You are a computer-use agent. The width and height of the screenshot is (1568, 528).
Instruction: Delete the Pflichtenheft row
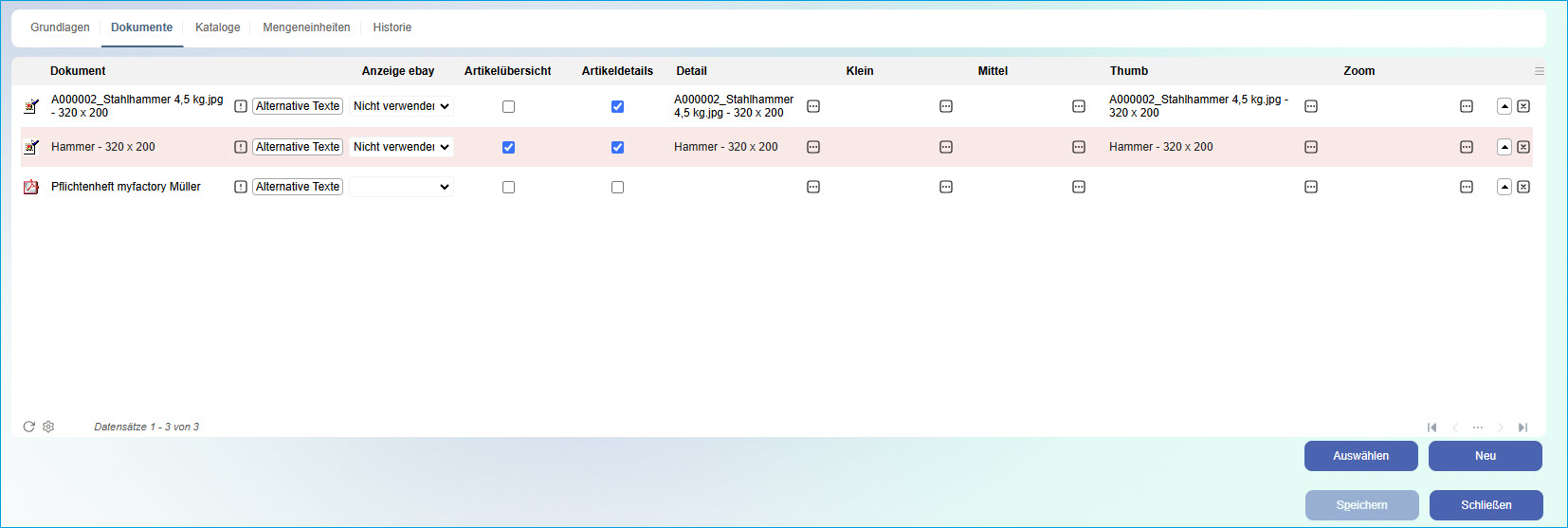pos(1523,187)
